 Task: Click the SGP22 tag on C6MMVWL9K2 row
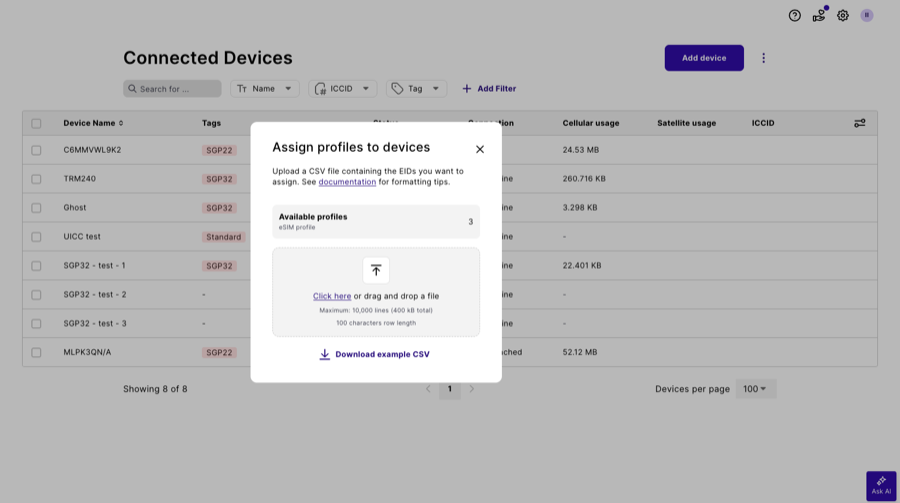tap(219, 150)
